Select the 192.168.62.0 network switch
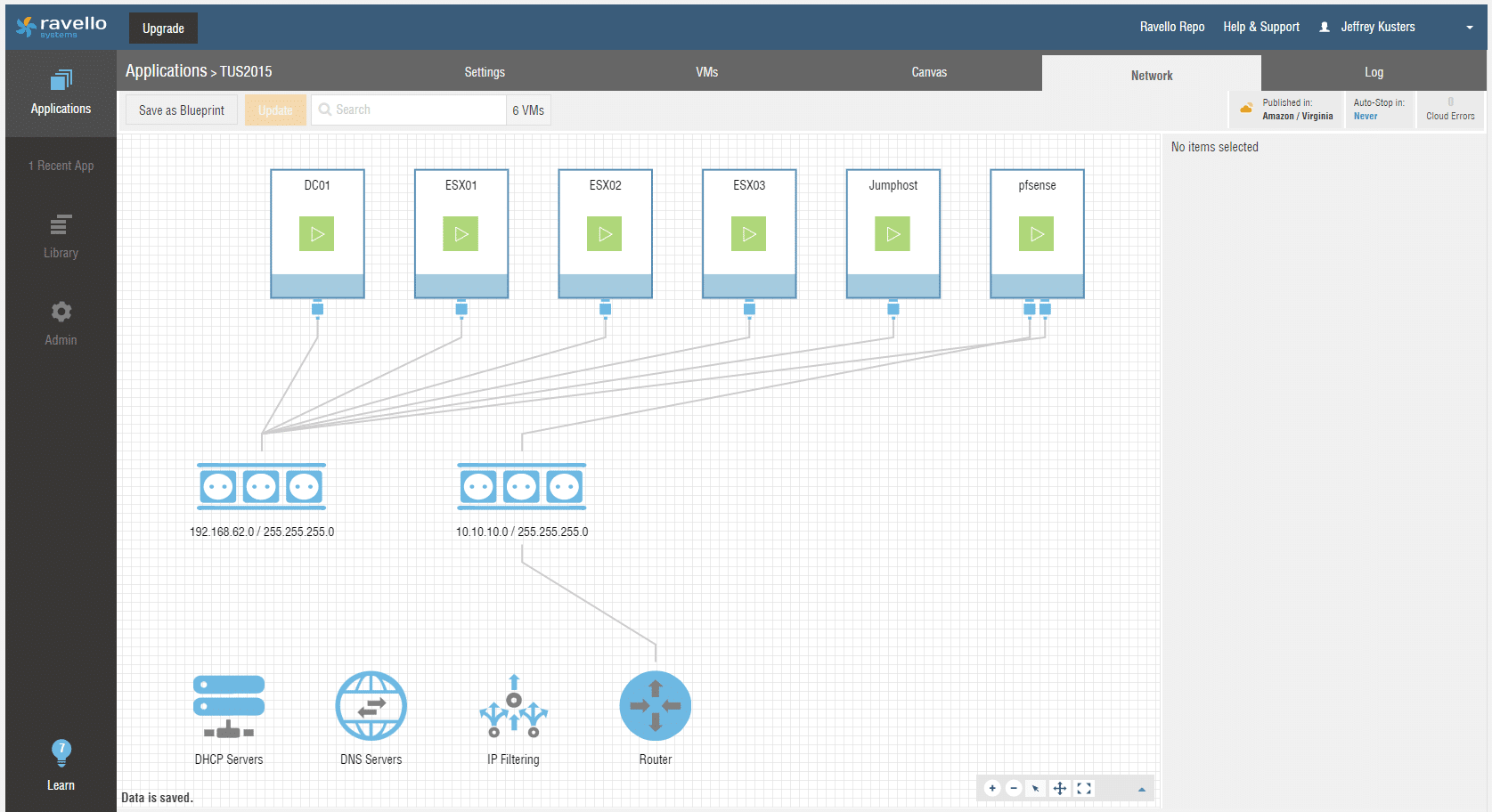This screenshot has height=812, width=1492. pyautogui.click(x=261, y=486)
